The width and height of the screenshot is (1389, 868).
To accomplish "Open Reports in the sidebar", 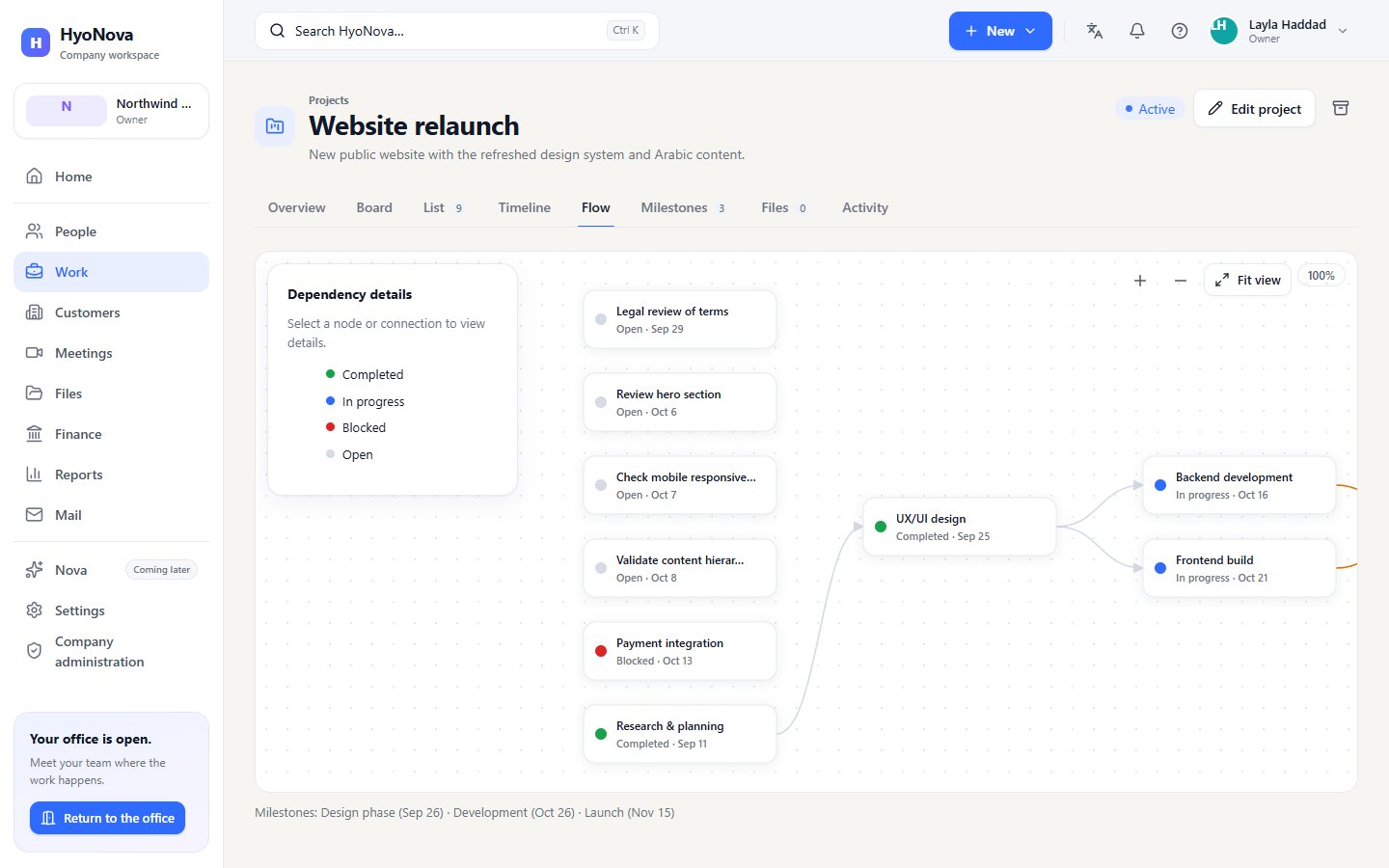I will pos(111,475).
